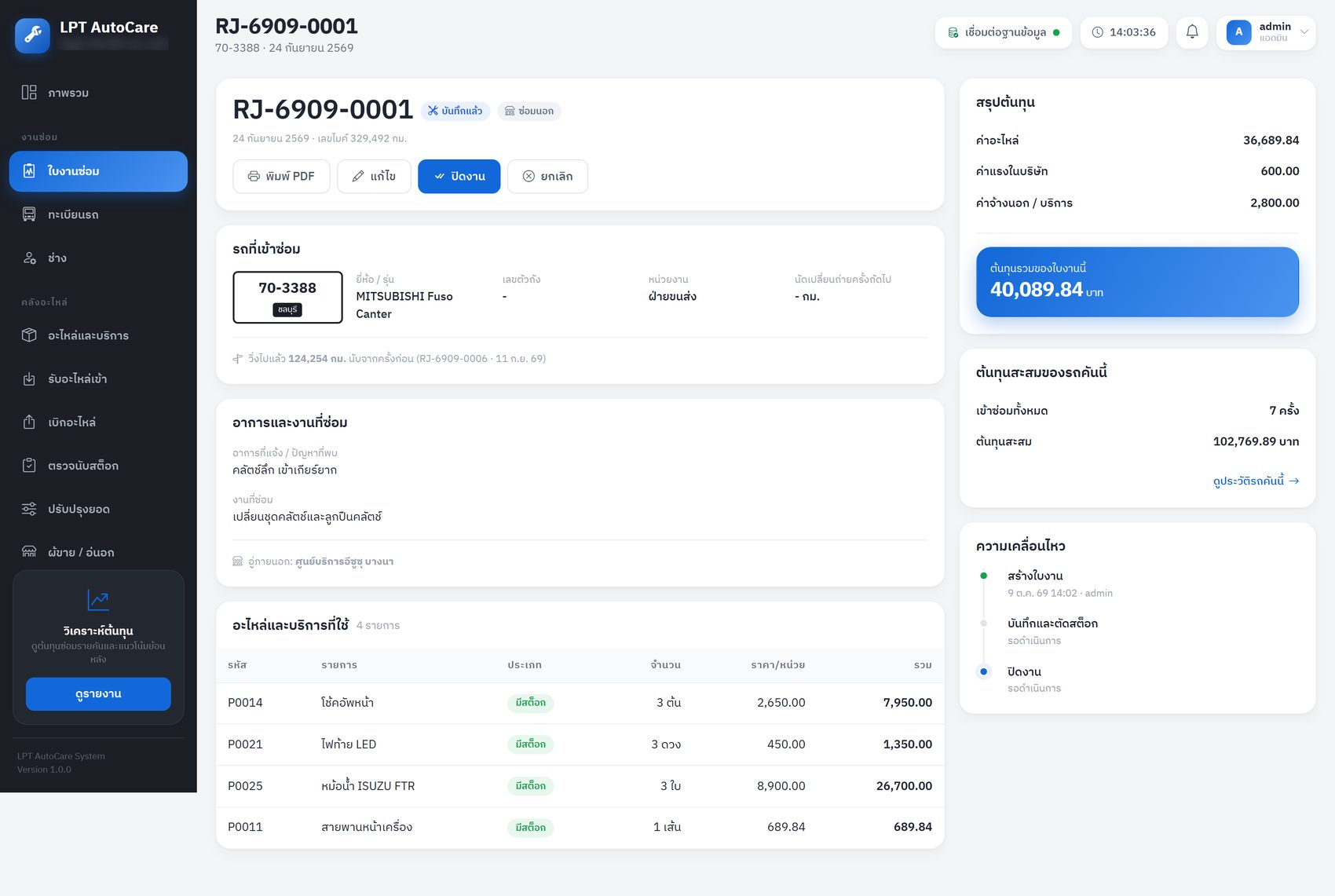Click the มีสต็อก badge in the P0011 row
Viewport: 1335px width, 896px height.
pos(530,828)
